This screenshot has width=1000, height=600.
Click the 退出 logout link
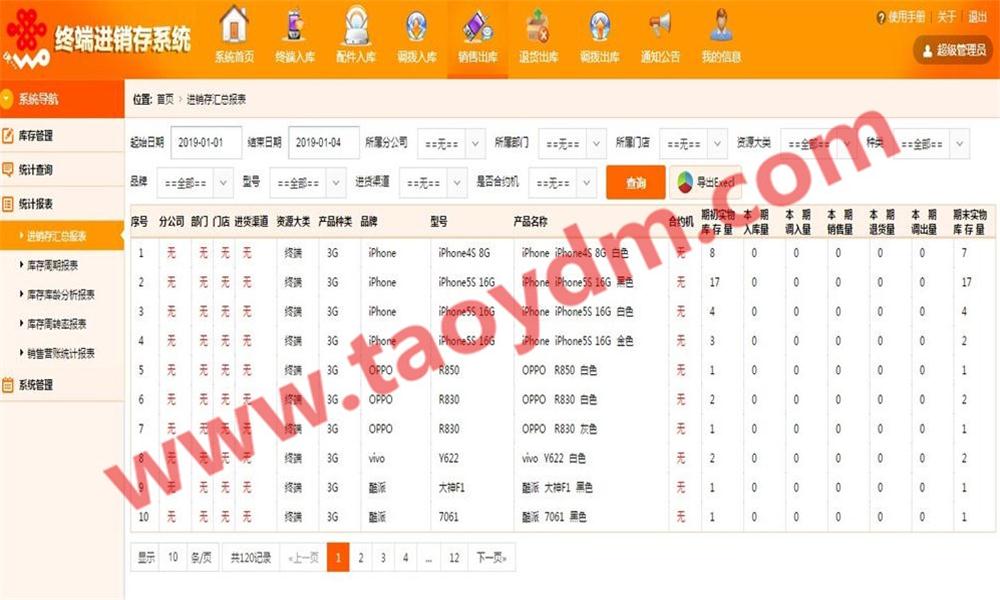978,17
